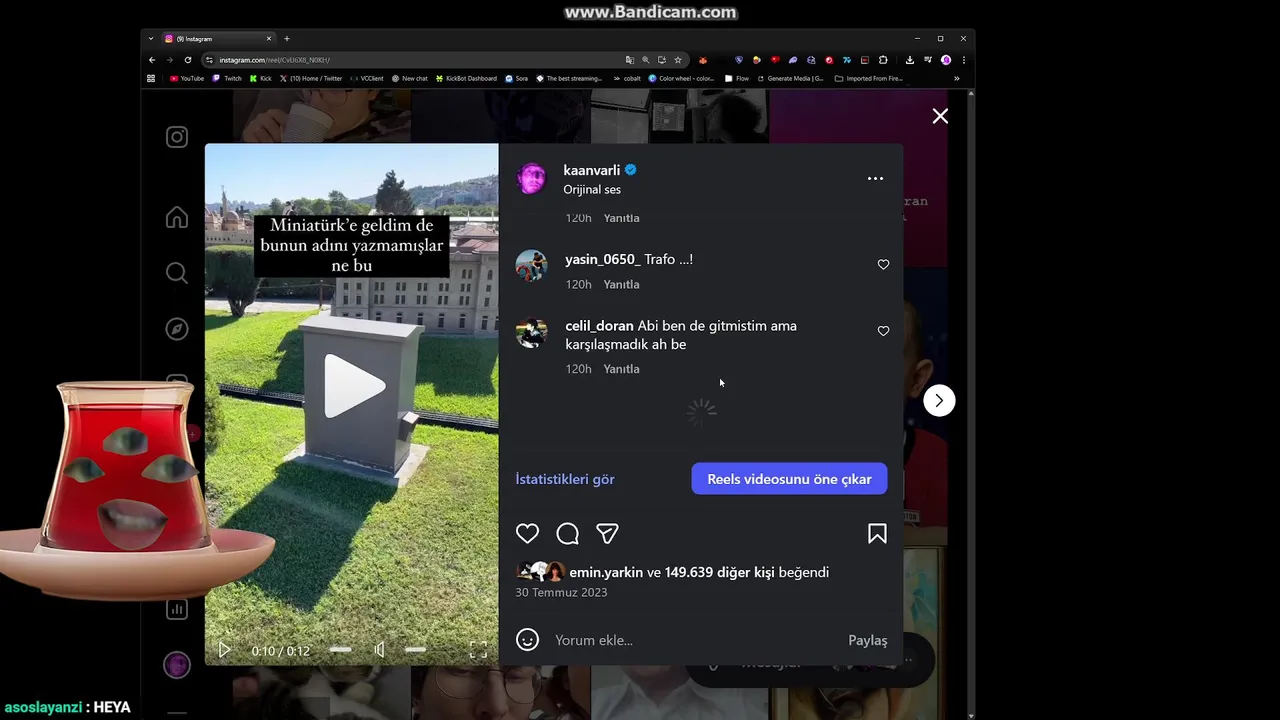
Task: Share the post with the paper-plane icon
Action: pyautogui.click(x=607, y=534)
